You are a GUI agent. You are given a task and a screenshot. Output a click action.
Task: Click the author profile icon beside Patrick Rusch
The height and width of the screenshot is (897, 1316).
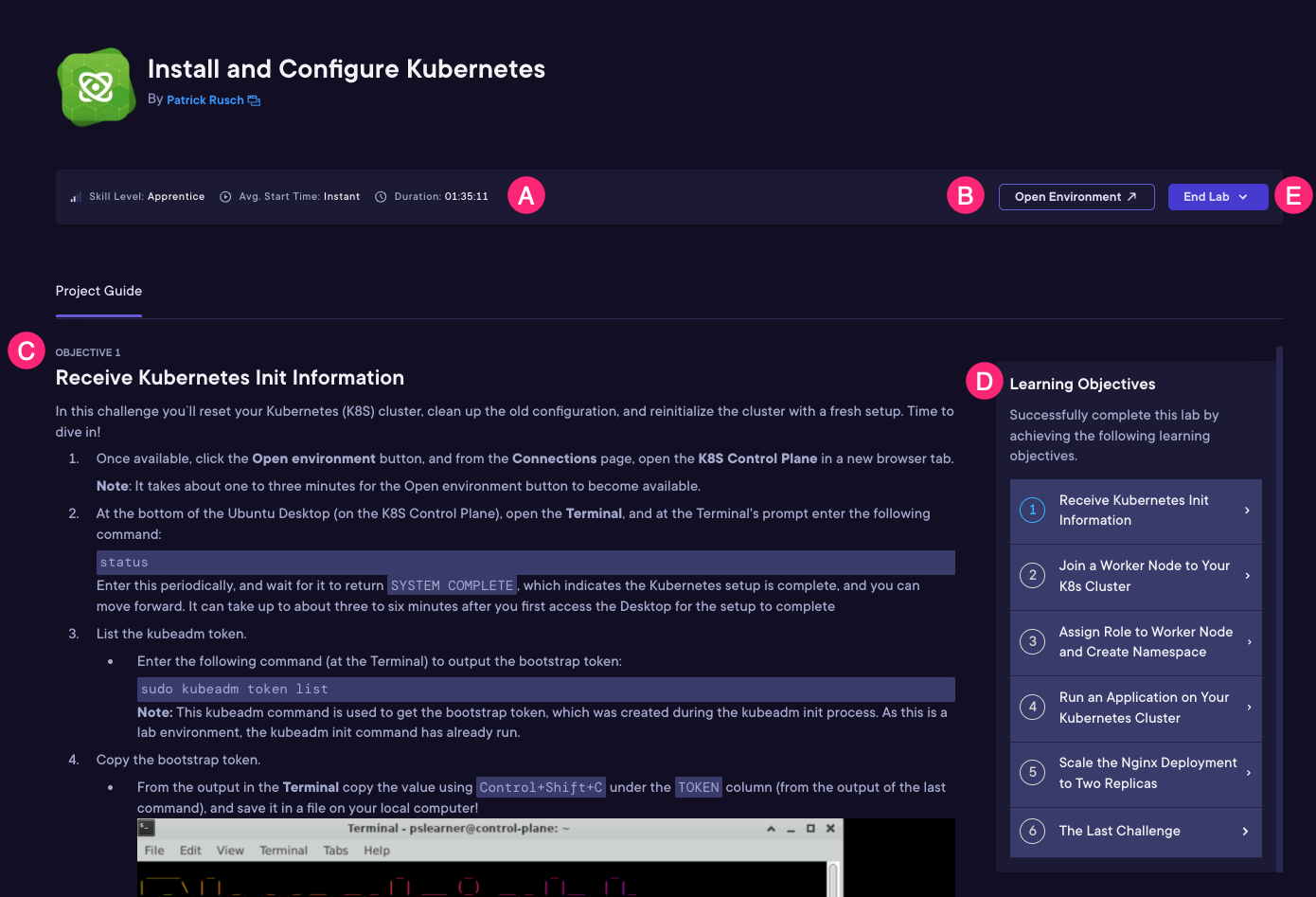click(254, 100)
